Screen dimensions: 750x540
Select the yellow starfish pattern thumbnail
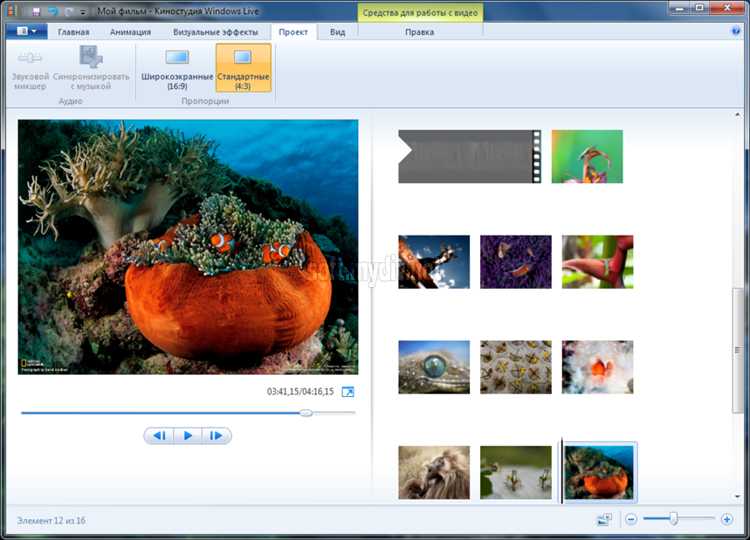pos(516,367)
